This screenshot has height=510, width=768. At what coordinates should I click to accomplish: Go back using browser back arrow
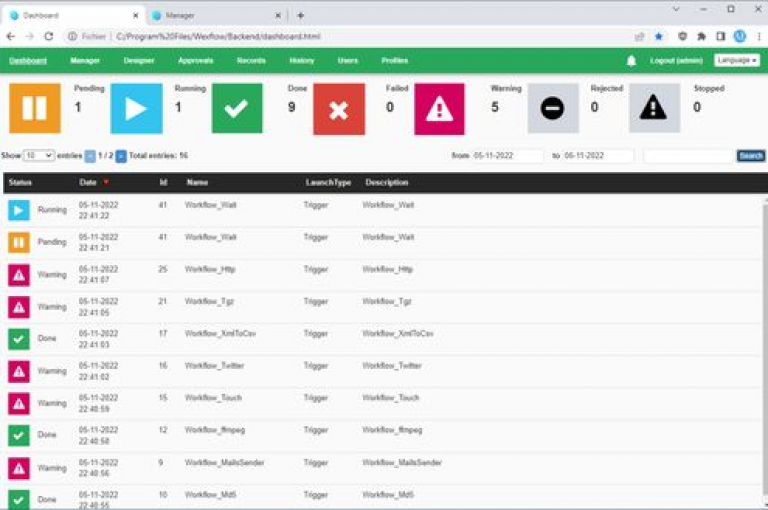[x=11, y=36]
